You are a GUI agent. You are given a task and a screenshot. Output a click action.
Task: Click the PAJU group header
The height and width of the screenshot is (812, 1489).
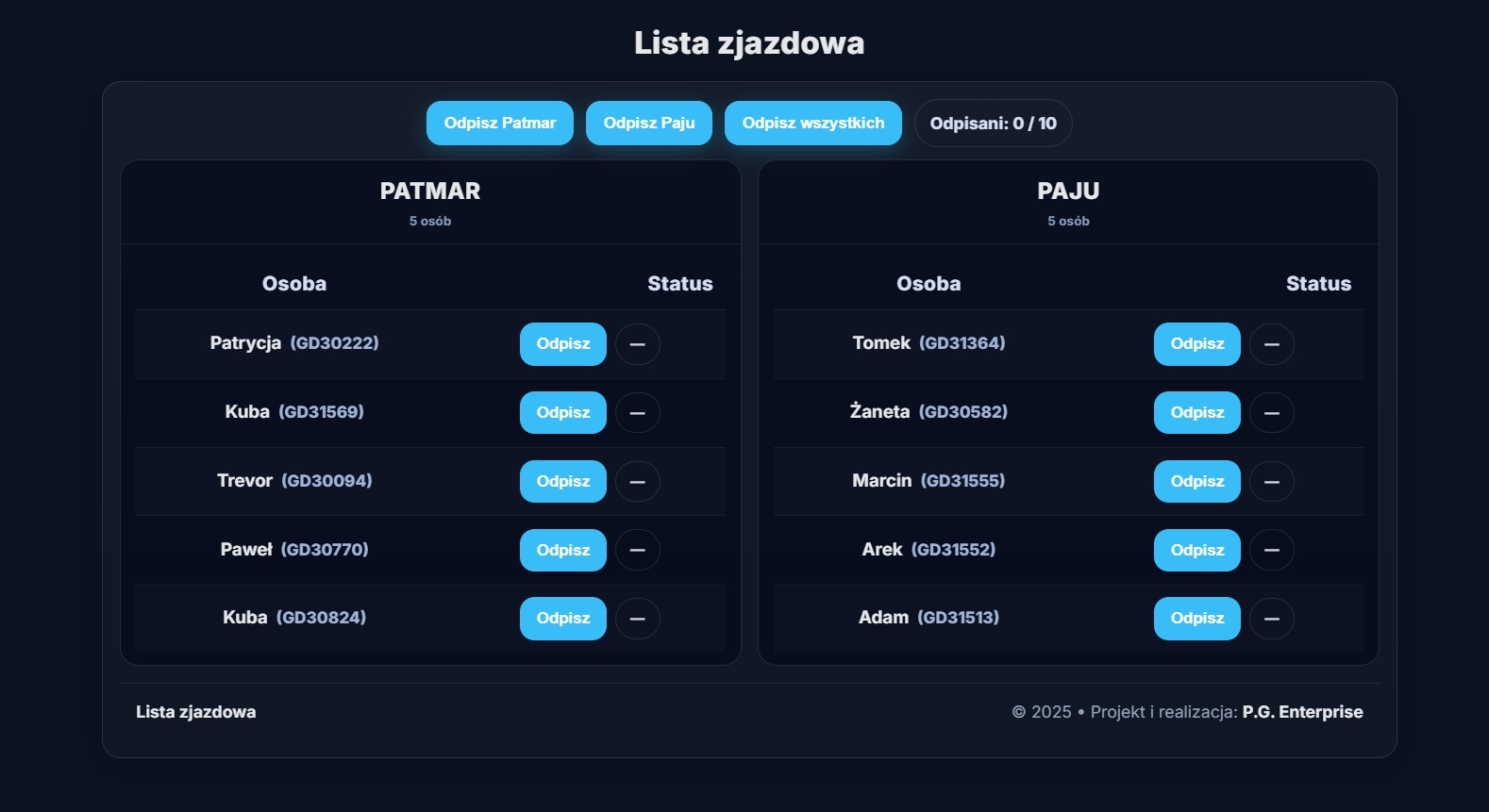pyautogui.click(x=1067, y=191)
